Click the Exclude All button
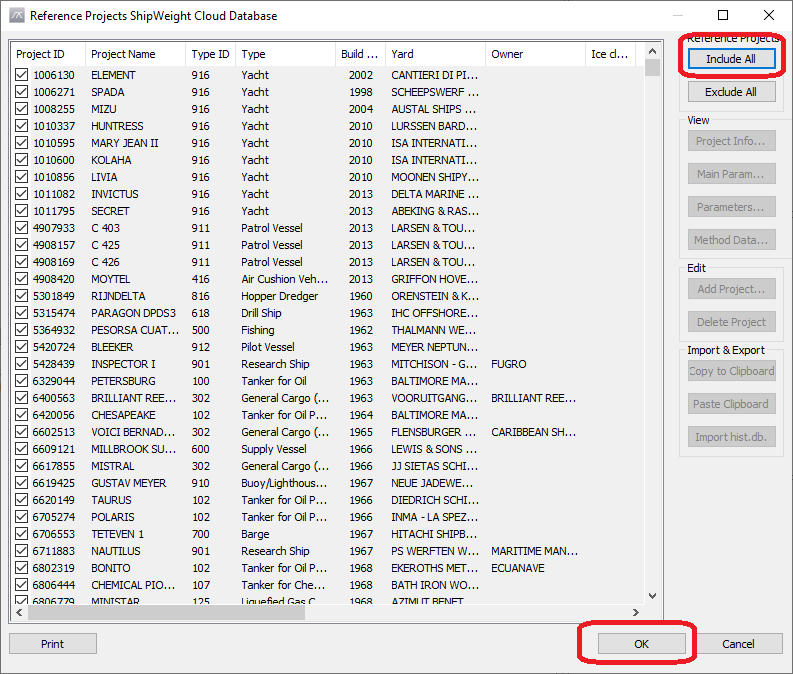The image size is (793, 674). pos(731,92)
